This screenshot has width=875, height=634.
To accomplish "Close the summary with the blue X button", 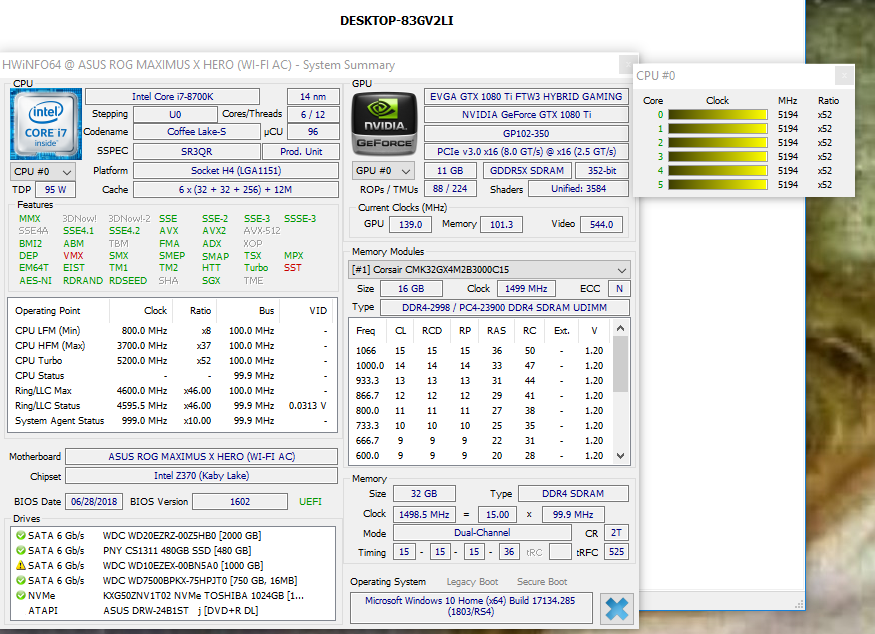I will [x=617, y=608].
